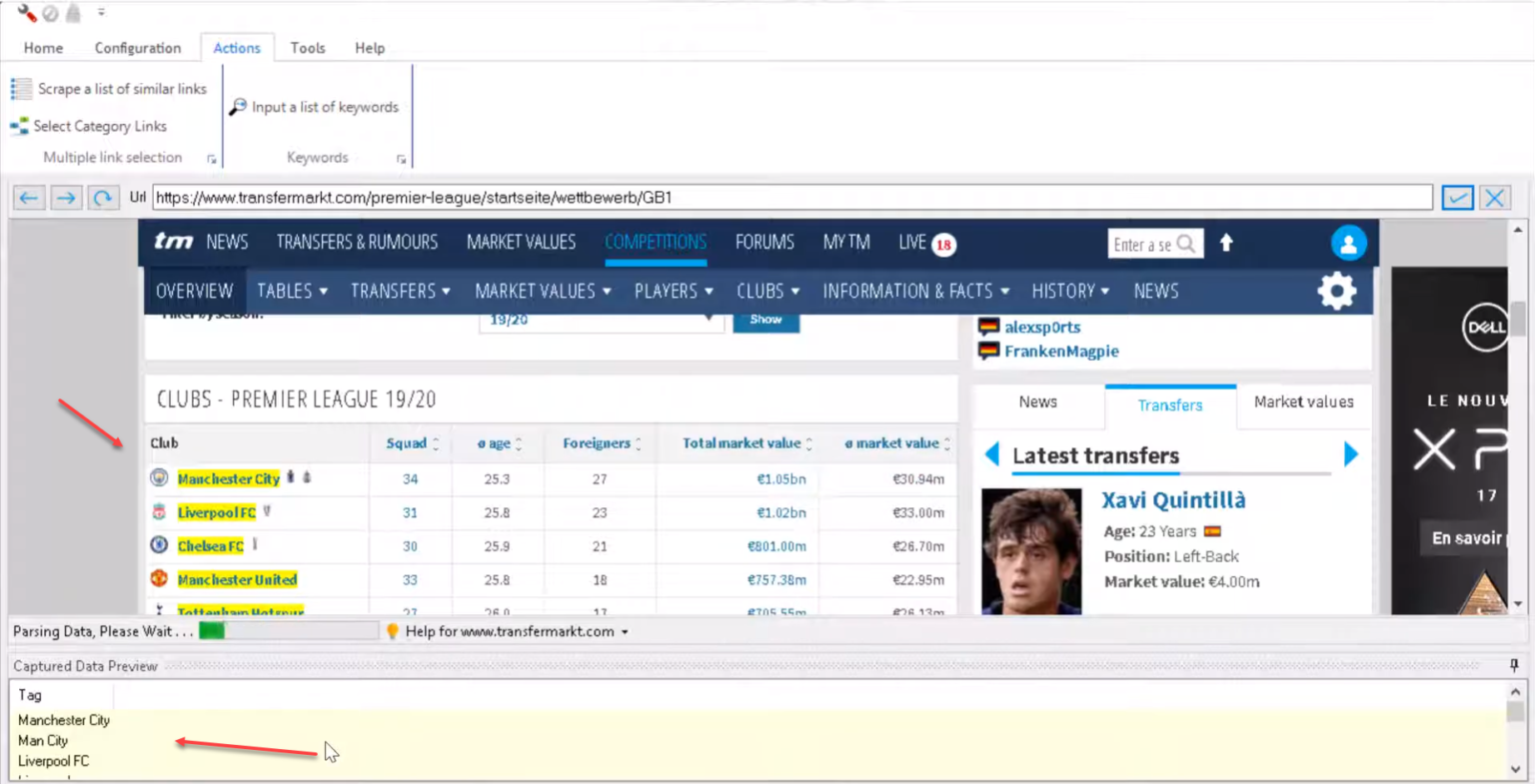Select the Transfers tab on the transfermarkt page
Viewport: 1535px width, 784px height.
tap(1170, 405)
